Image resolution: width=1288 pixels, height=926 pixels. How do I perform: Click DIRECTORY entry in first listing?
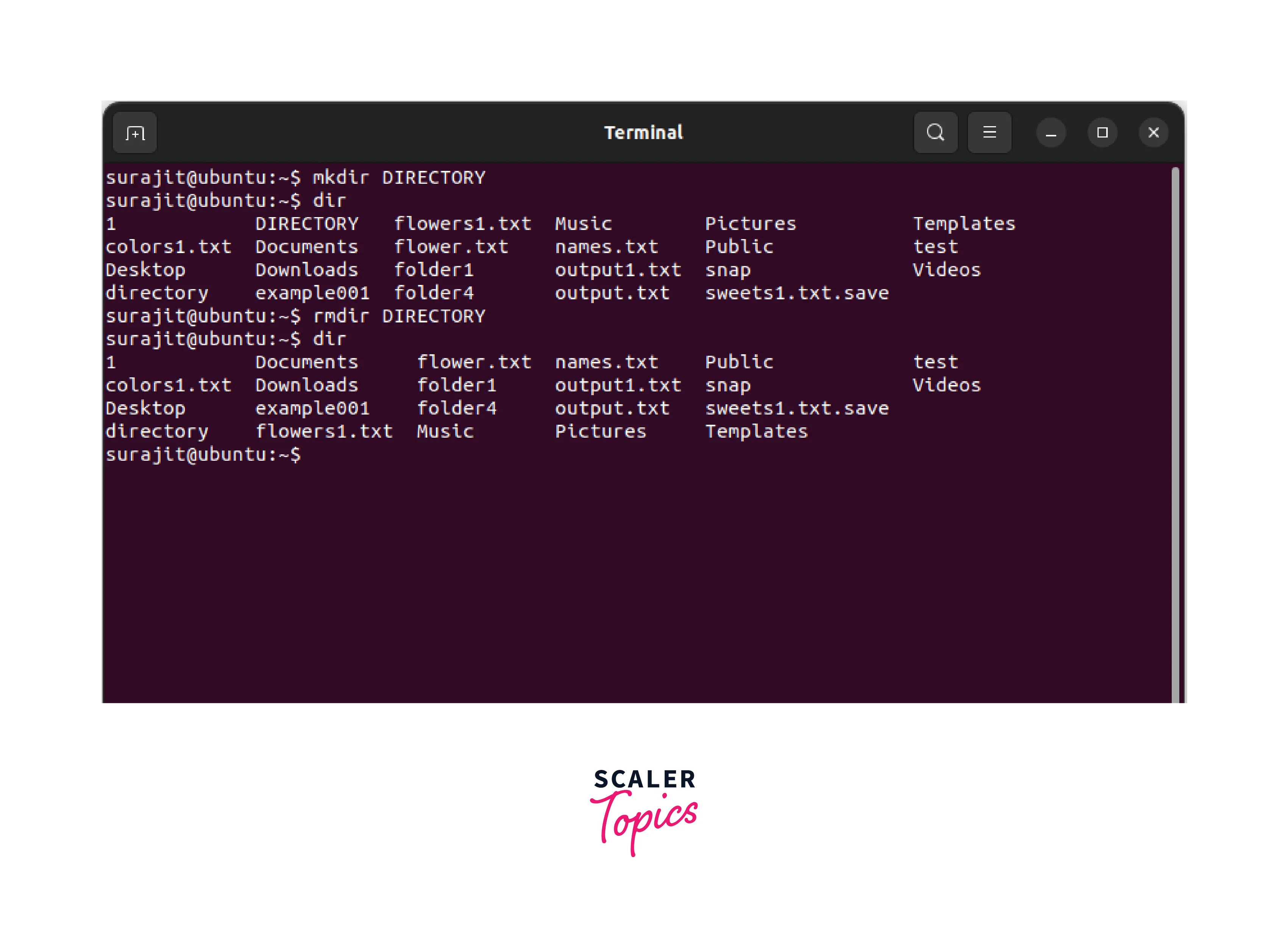pos(307,224)
